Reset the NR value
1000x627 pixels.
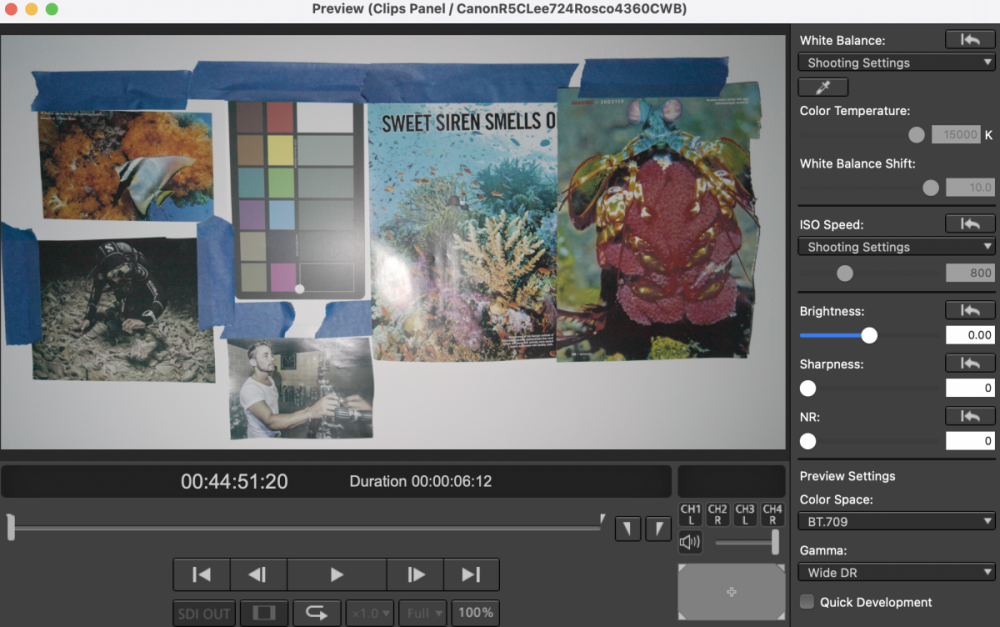[969, 417]
